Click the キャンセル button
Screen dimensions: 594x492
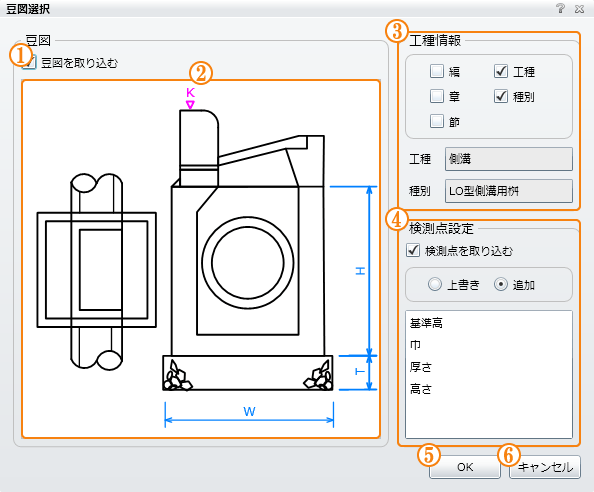[x=545, y=467]
